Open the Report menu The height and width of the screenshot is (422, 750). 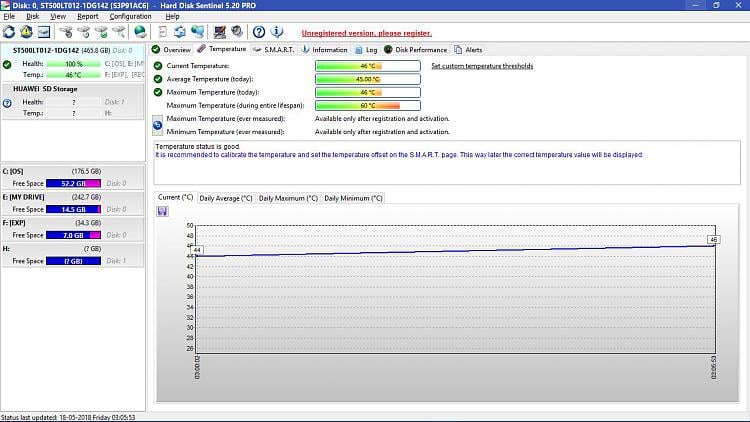tap(88, 17)
